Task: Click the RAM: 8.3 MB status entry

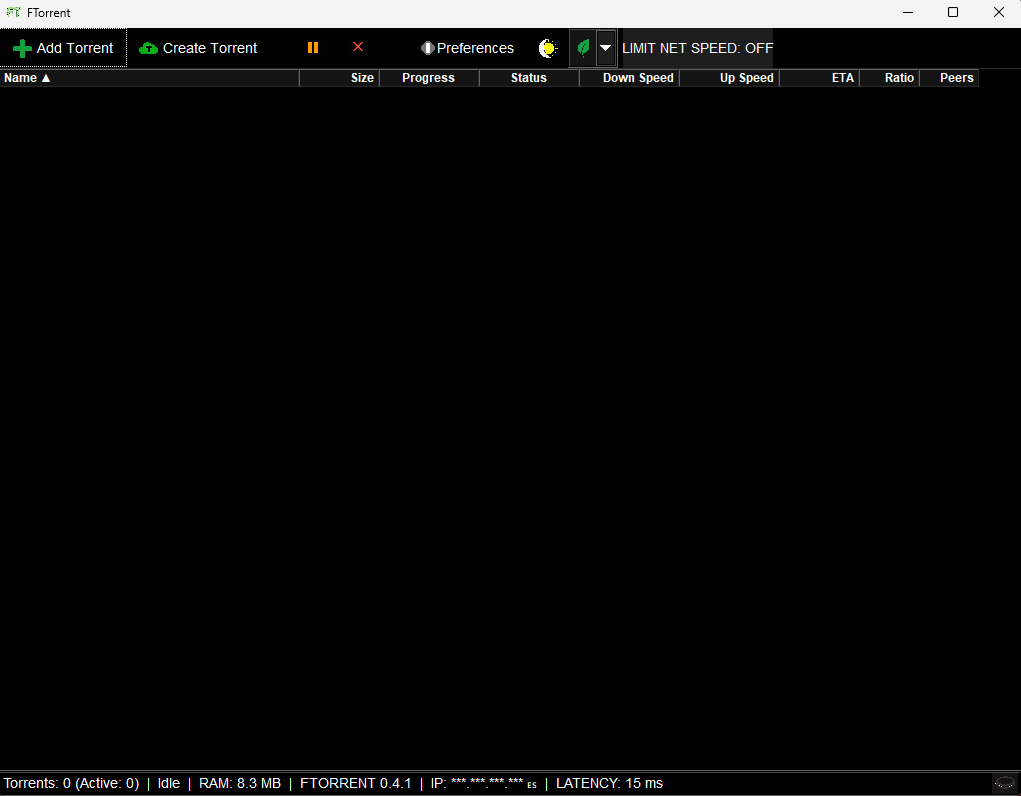Action: point(240,783)
